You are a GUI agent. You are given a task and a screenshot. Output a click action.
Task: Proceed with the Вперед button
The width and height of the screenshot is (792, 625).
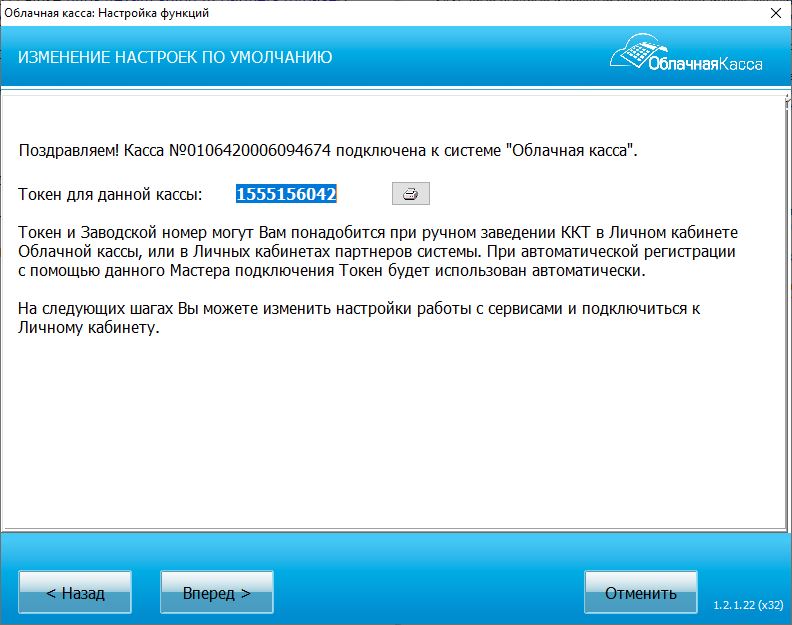(x=216, y=593)
